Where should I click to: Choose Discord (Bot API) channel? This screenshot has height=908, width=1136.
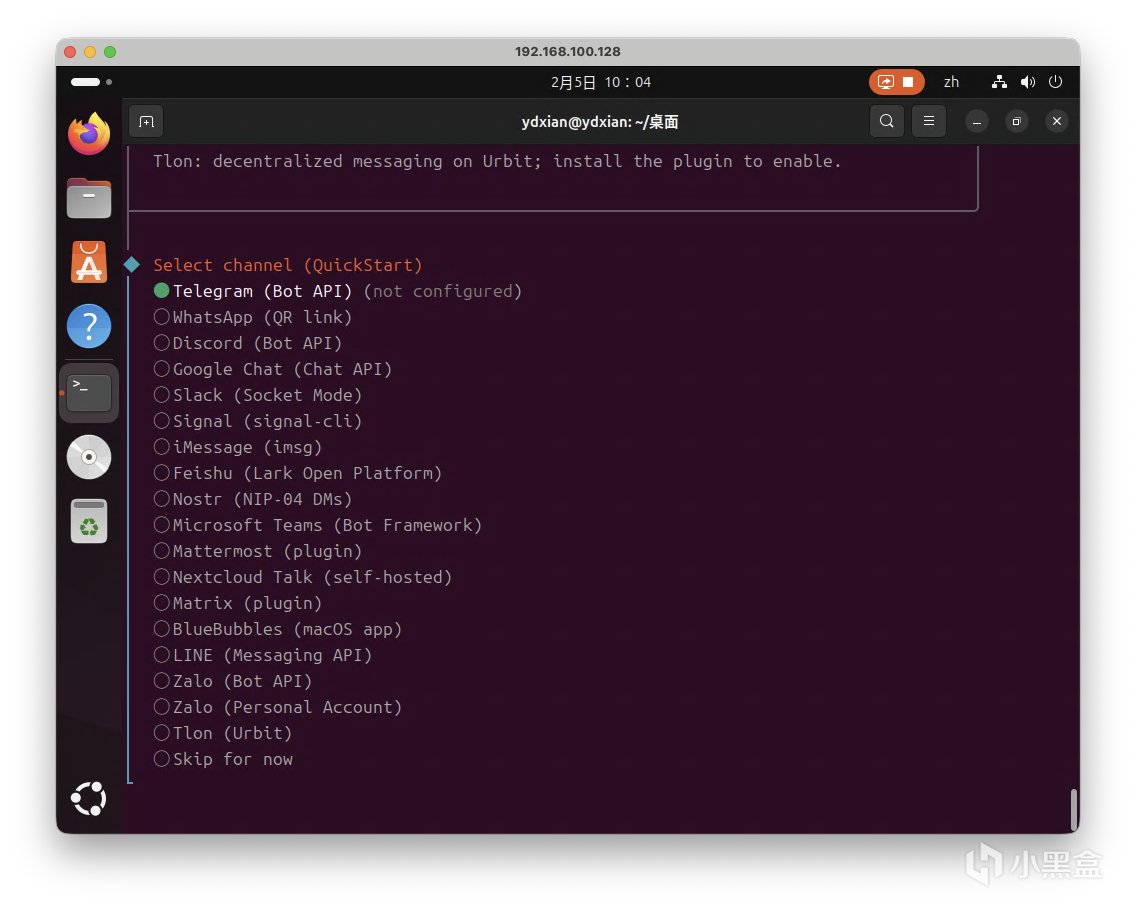coord(257,343)
